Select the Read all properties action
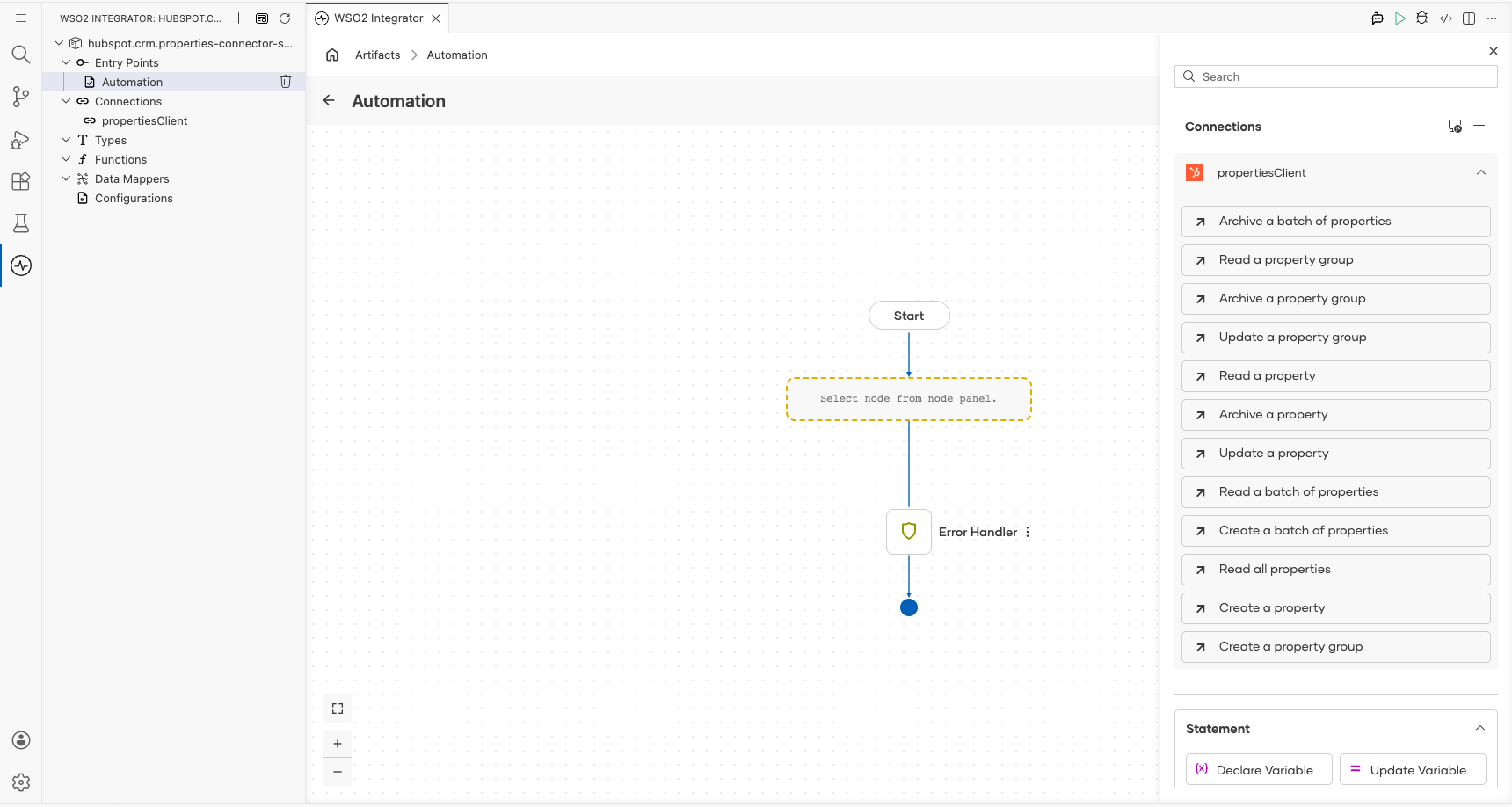The height and width of the screenshot is (807, 1512). [x=1336, y=569]
